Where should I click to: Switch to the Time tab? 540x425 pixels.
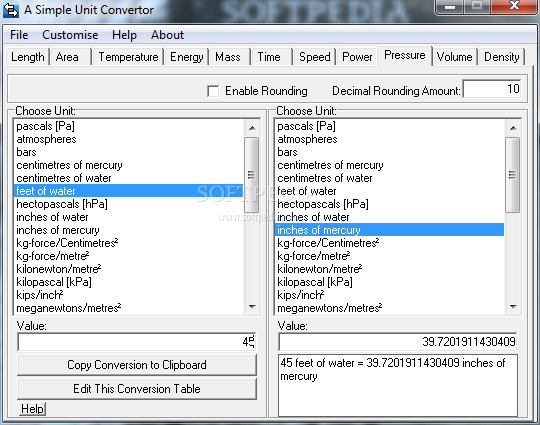click(x=271, y=57)
